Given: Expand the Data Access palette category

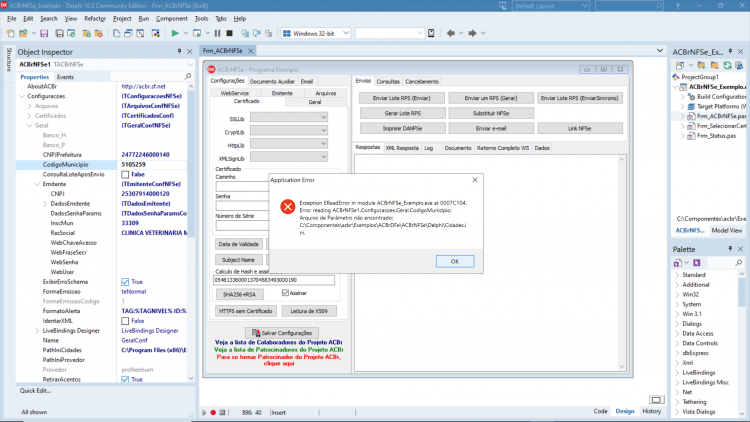Looking at the screenshot, I should tap(677, 333).
